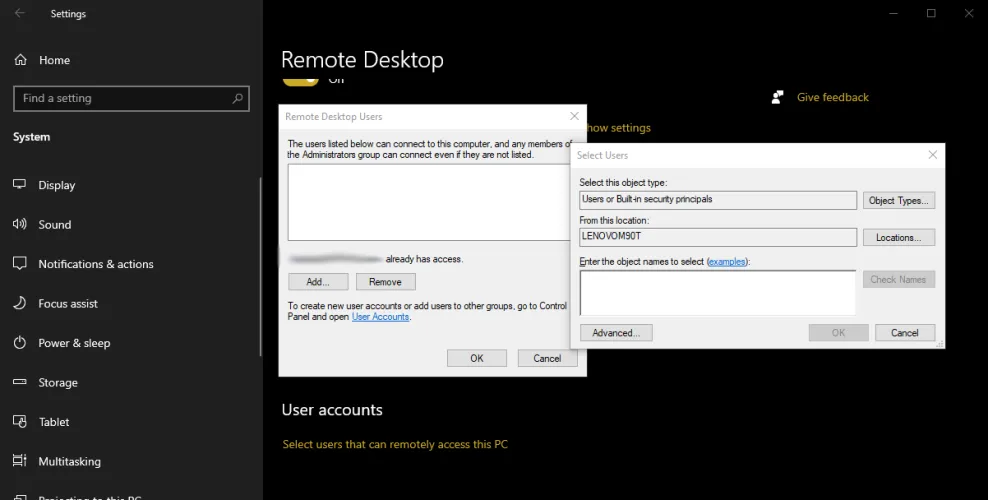Viewport: 988px width, 500px height.
Task: Click the examples link
Action: pyautogui.click(x=727, y=261)
